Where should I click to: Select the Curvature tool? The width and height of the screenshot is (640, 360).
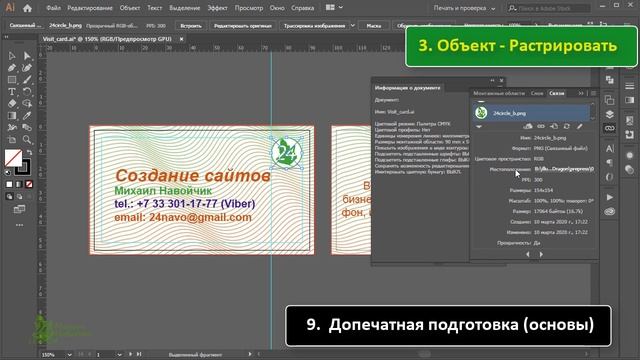coord(27,68)
